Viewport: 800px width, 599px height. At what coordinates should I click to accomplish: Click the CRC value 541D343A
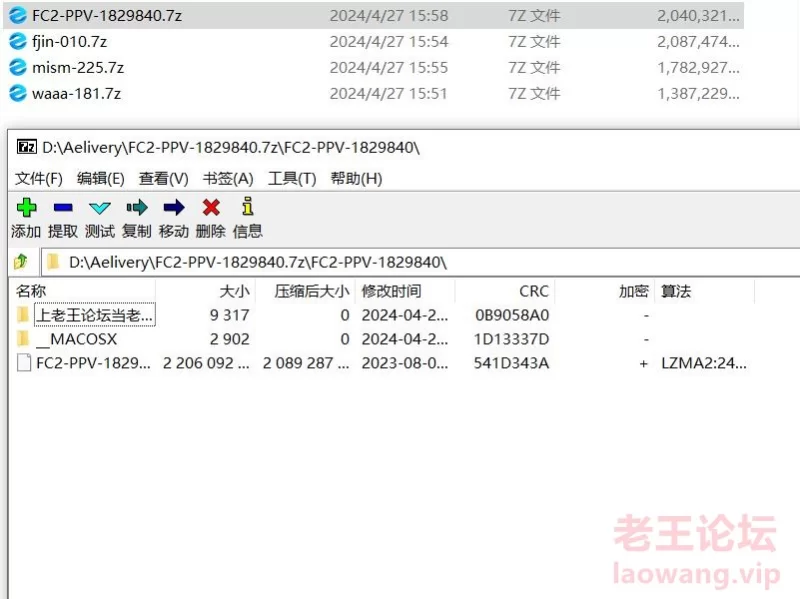point(512,363)
